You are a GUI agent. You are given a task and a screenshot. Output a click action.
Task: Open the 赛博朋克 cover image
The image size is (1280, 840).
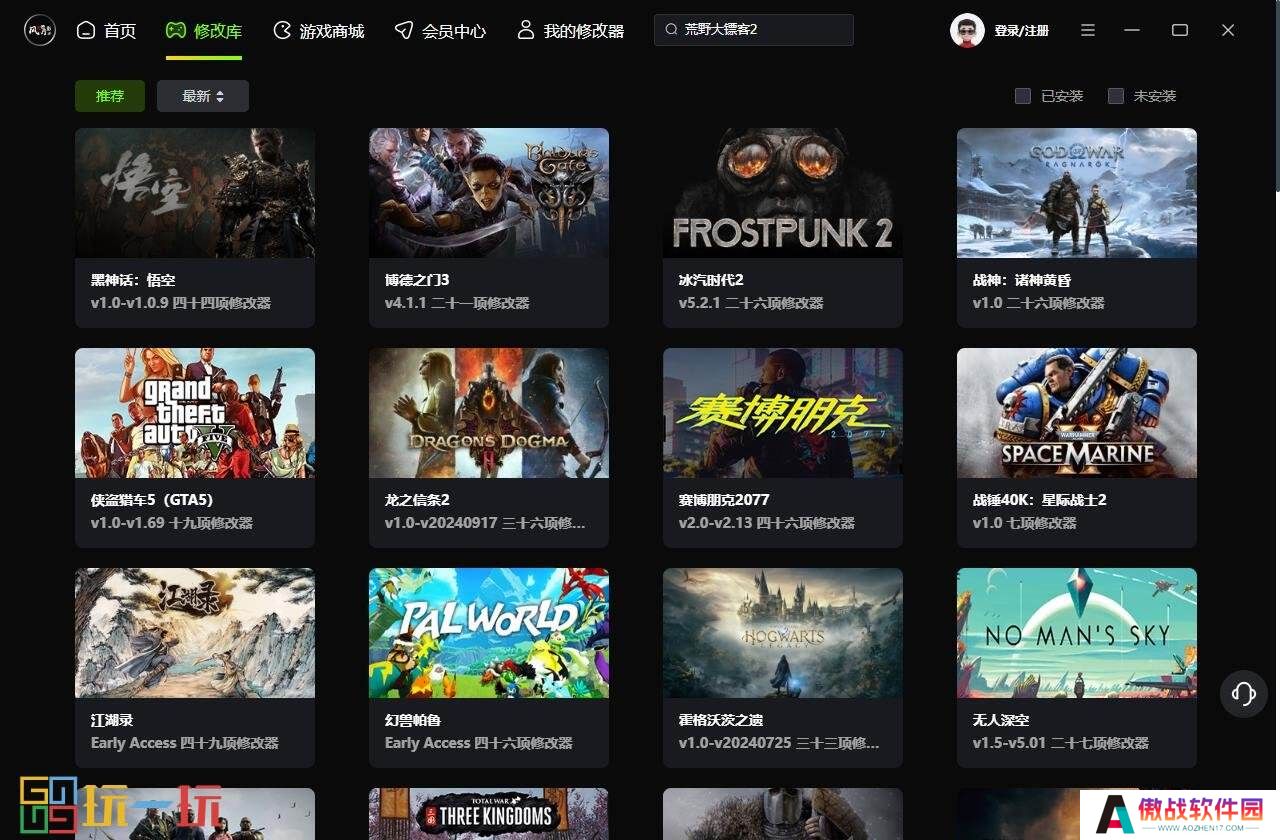[783, 413]
